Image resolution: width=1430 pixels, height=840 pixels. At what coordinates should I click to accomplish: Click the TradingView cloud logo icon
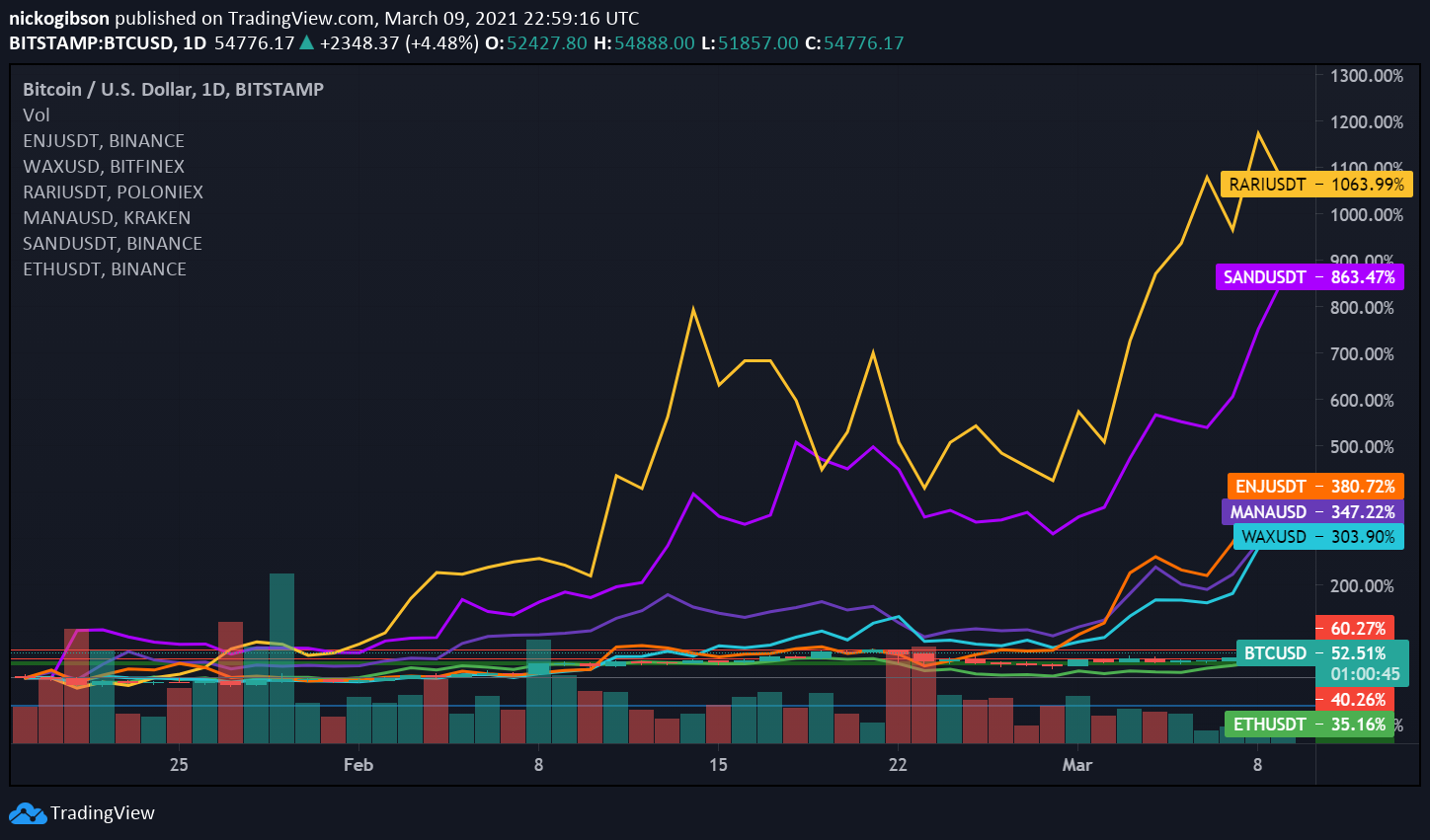tap(28, 813)
